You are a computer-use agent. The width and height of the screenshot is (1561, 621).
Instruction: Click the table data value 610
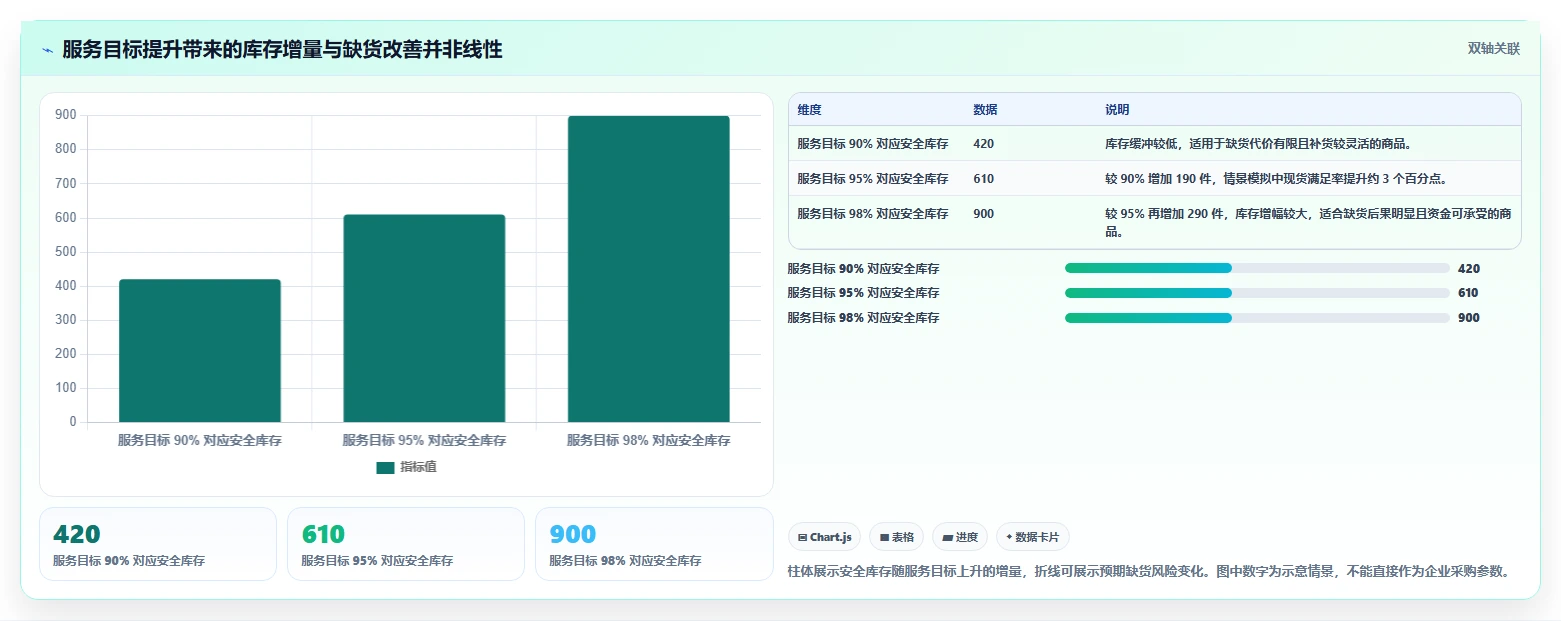coord(983,179)
